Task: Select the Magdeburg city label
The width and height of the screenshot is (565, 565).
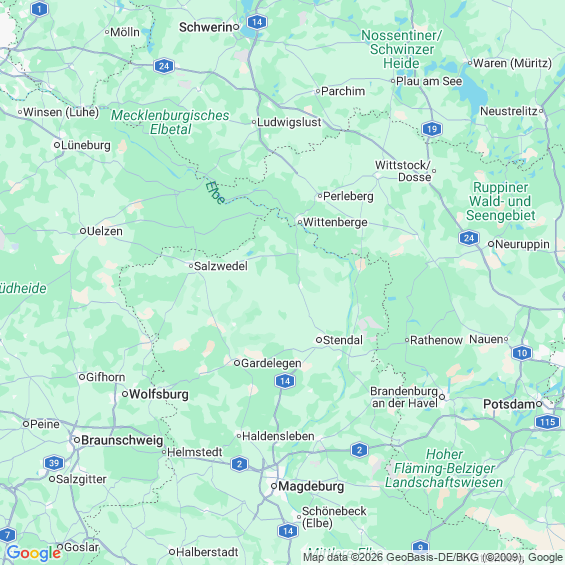Action: 311,486
